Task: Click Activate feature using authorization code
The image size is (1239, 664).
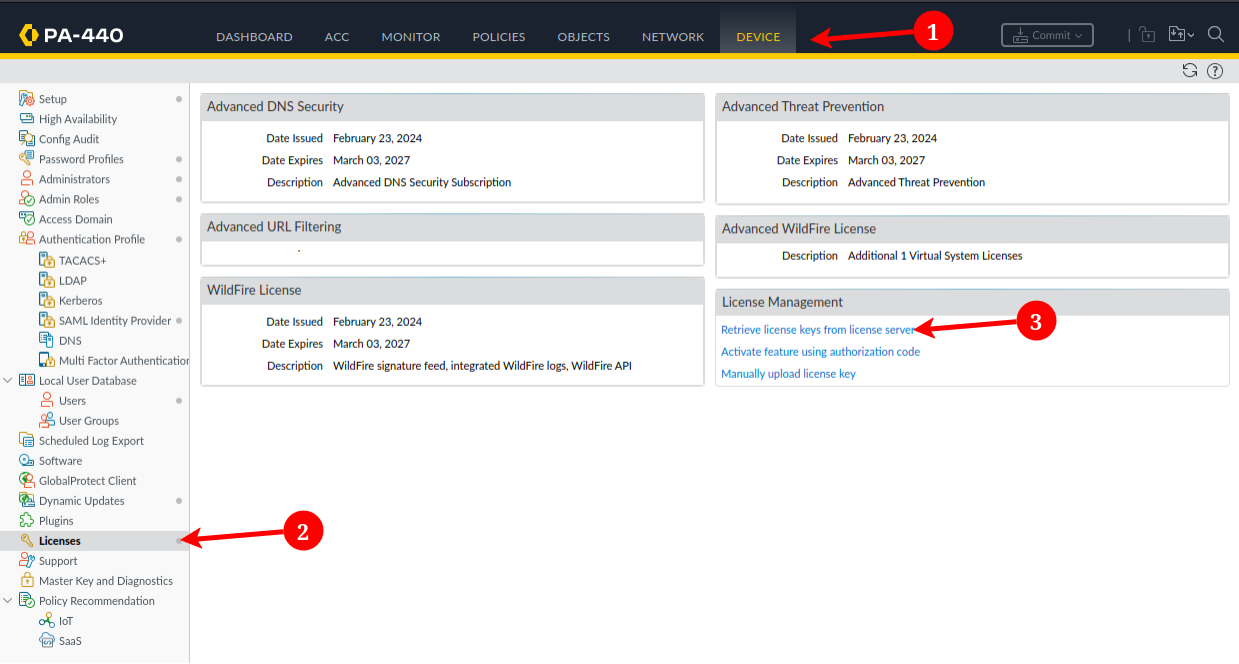Action: (820, 352)
